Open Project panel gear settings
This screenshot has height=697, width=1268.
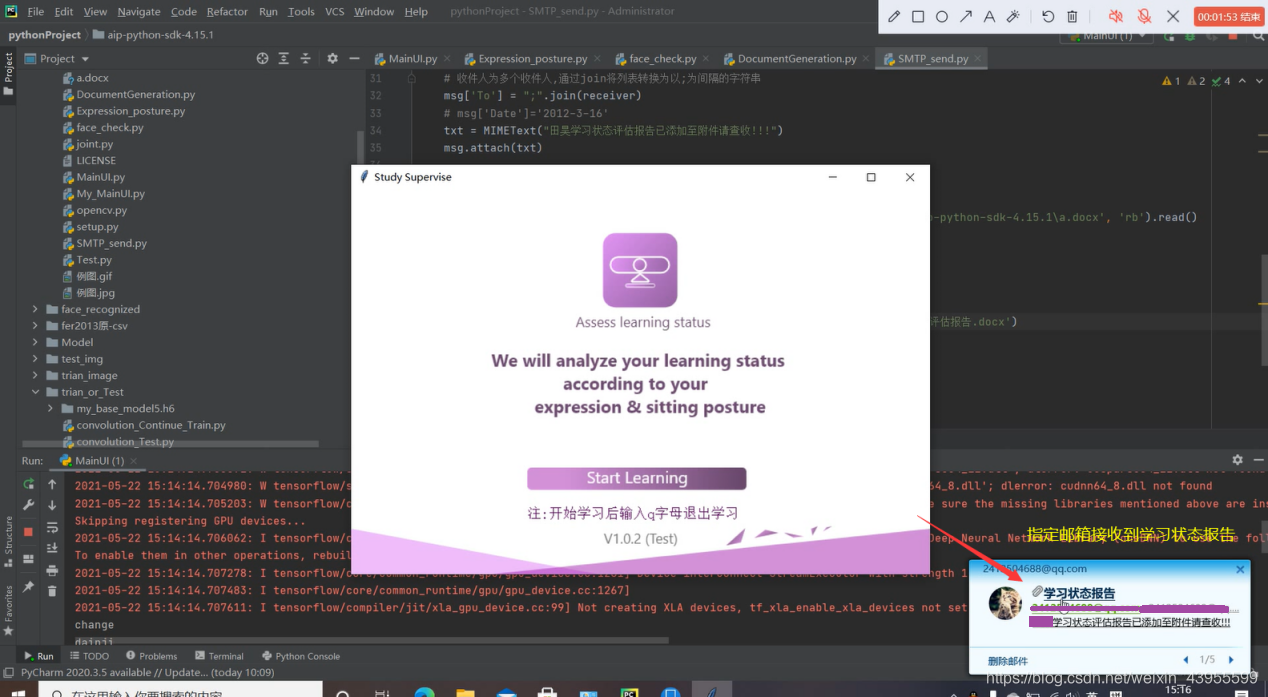pos(333,58)
